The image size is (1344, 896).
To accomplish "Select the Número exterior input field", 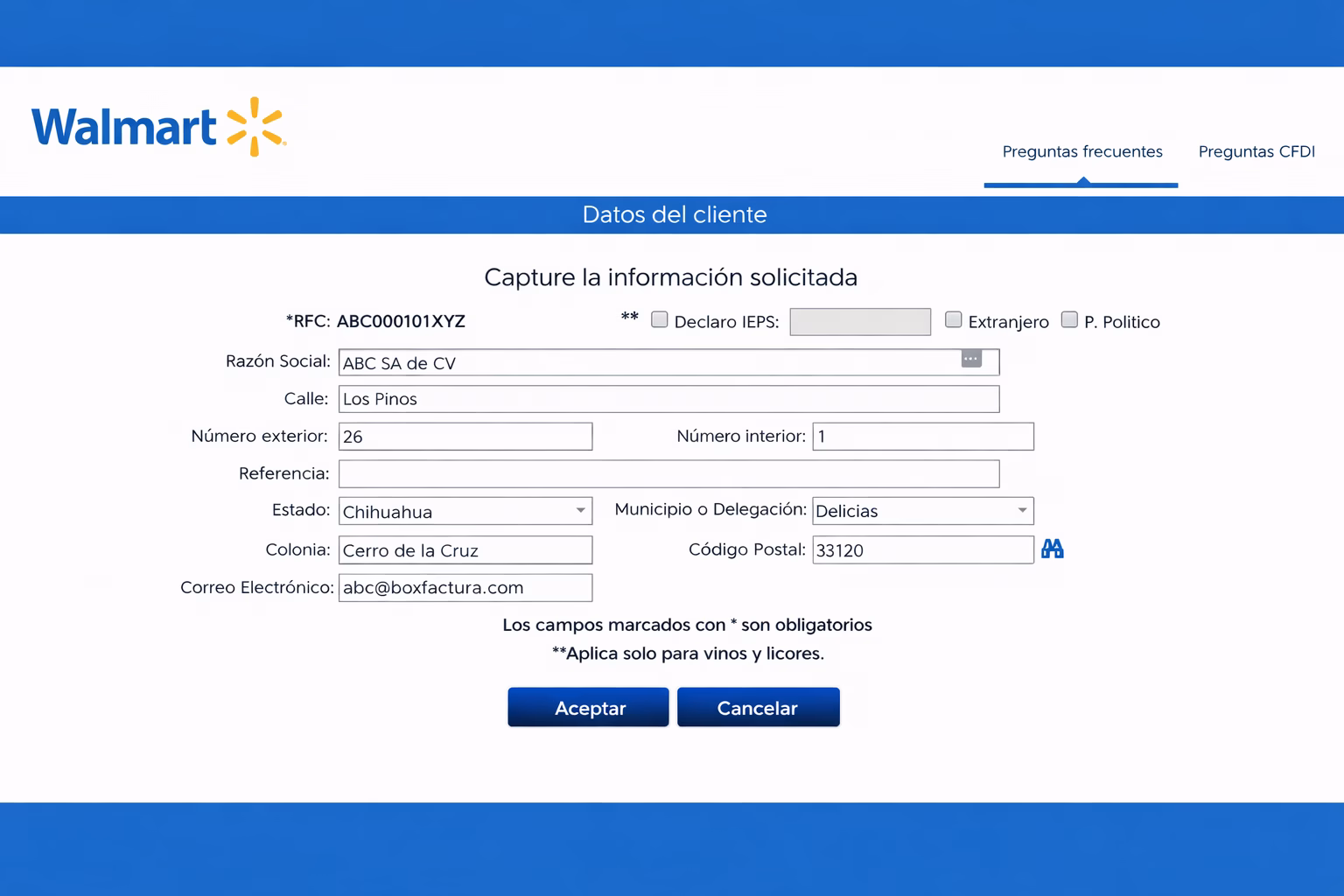I will coord(465,437).
